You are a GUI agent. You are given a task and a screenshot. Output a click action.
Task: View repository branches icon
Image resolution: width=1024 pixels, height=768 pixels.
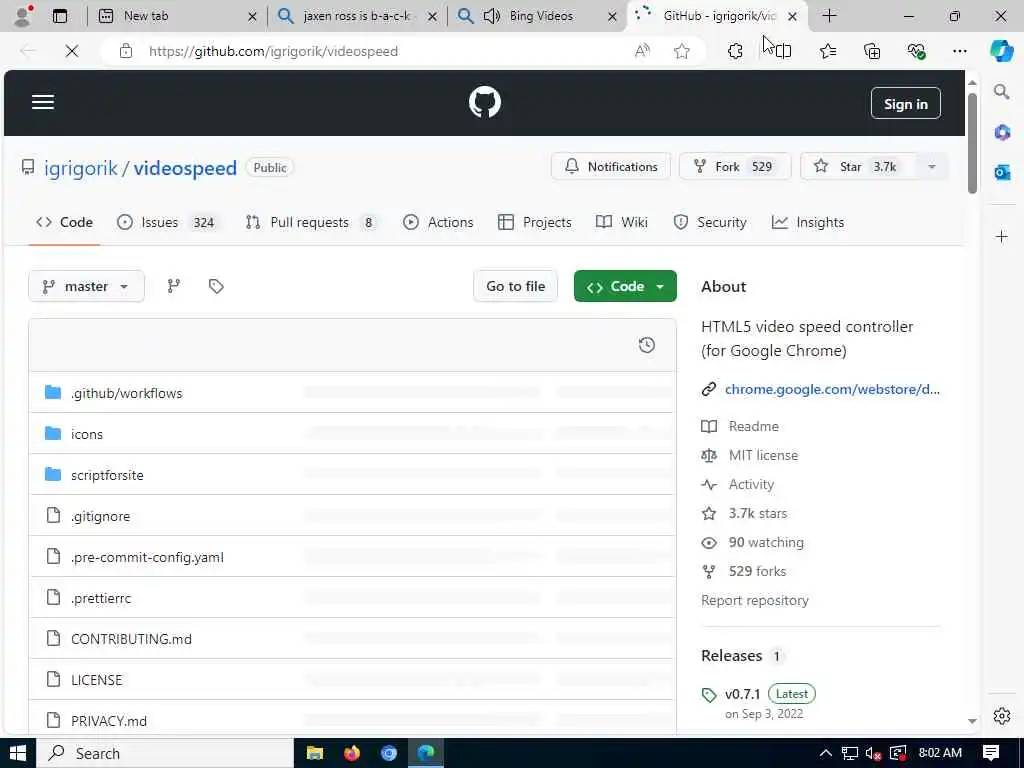pos(174,287)
